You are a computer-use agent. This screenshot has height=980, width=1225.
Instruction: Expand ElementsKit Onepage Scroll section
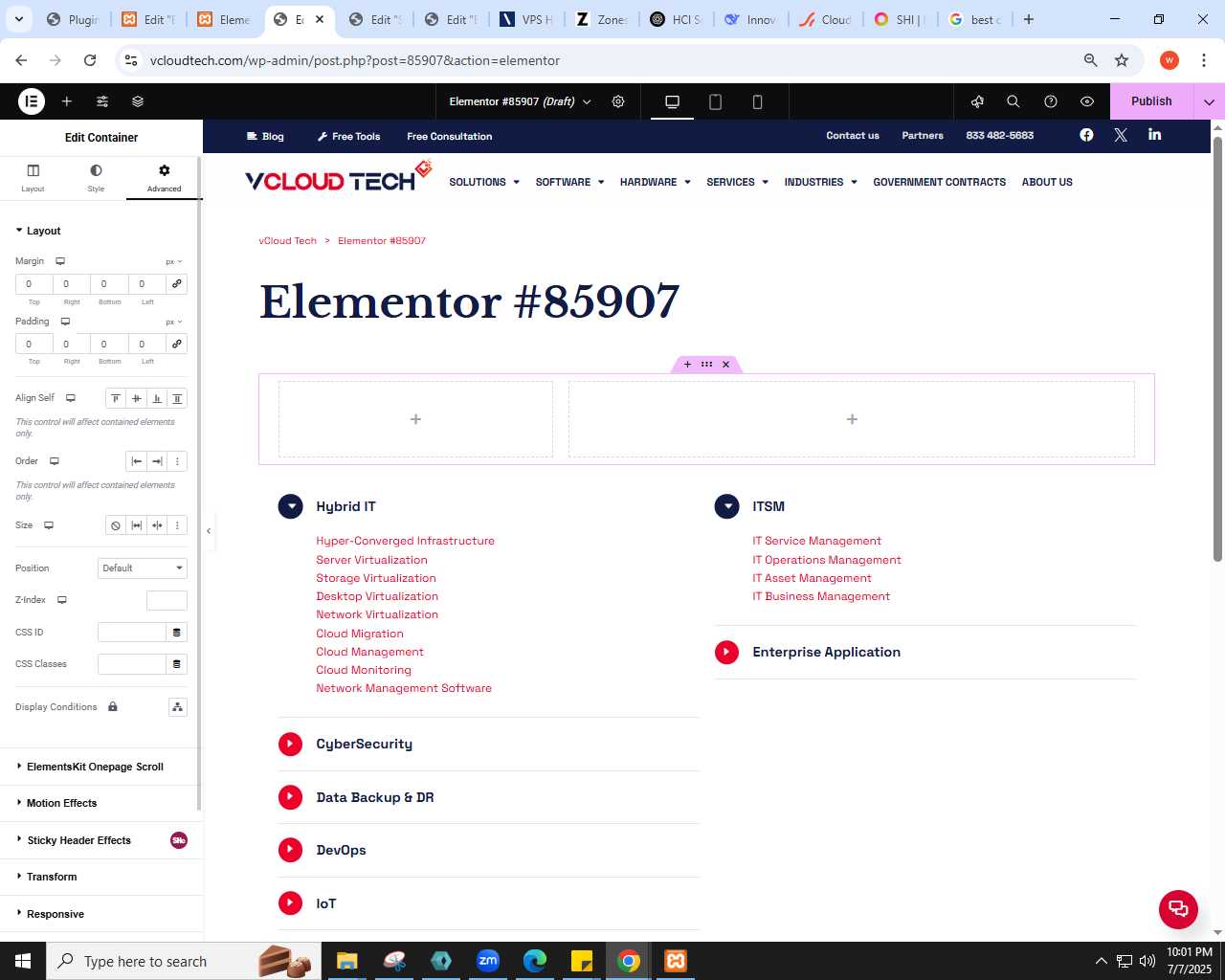(x=101, y=767)
